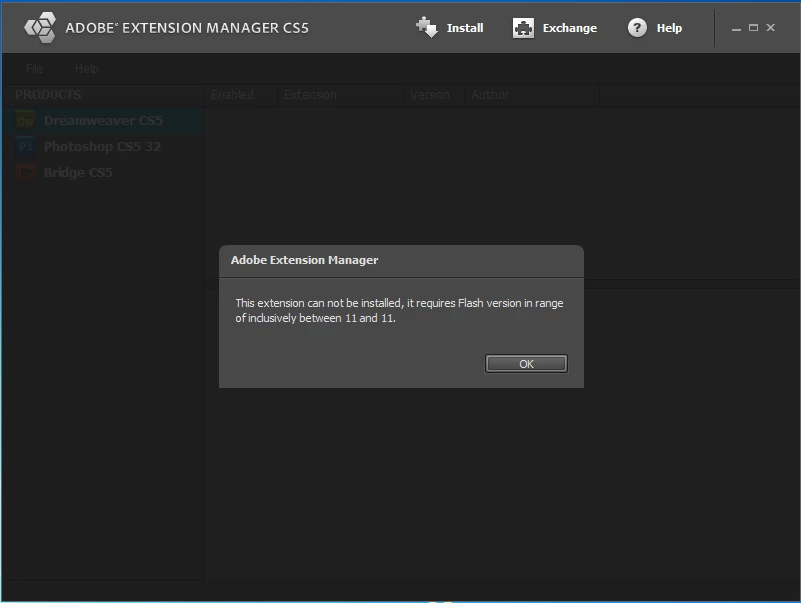
Task: Open the Exchange puzzle icon
Action: 523,28
